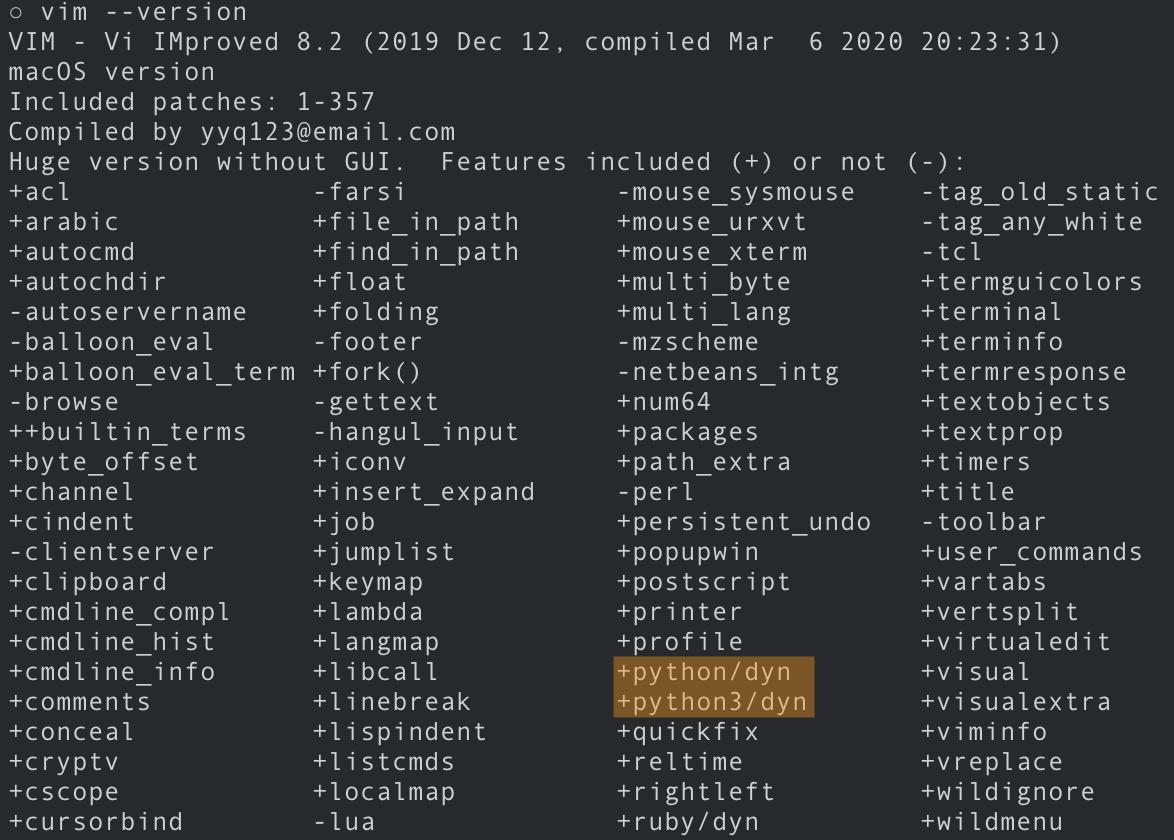1174x840 pixels.
Task: Click the -perl feature entry
Action: tap(656, 492)
